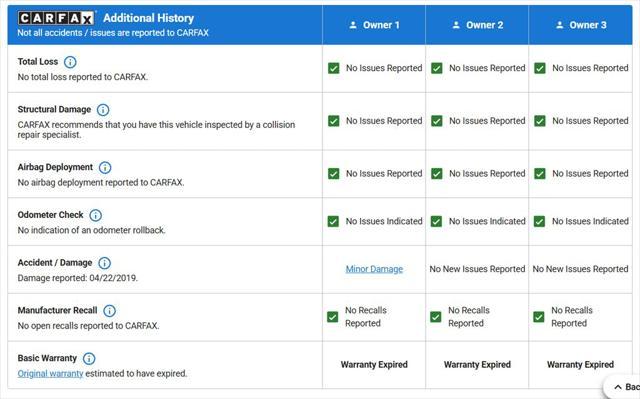Click 'No indication of an odometer rollback.' text
The height and width of the screenshot is (399, 640).
[91, 230]
